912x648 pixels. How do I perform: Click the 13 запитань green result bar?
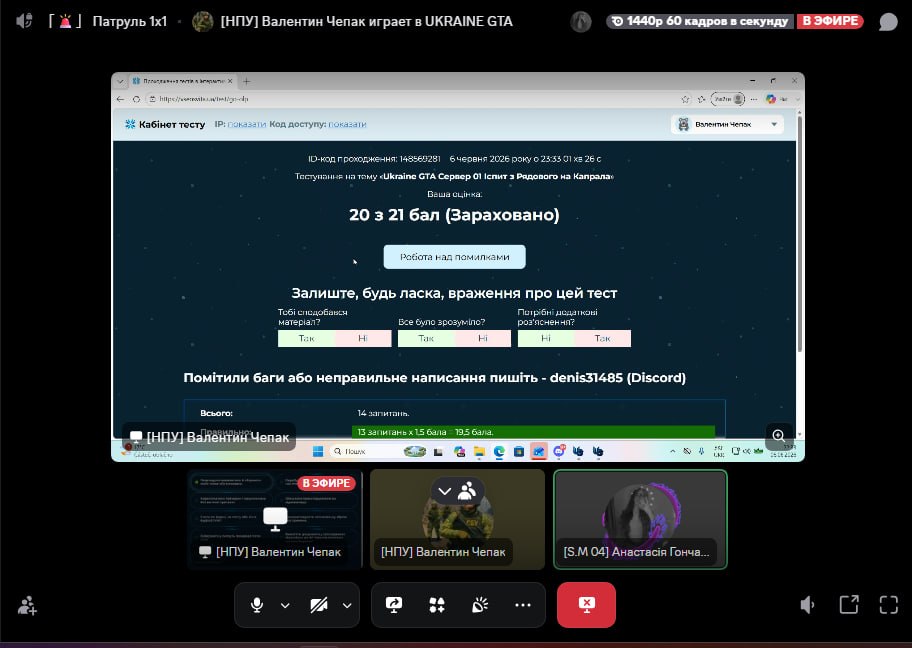pyautogui.click(x=533, y=432)
